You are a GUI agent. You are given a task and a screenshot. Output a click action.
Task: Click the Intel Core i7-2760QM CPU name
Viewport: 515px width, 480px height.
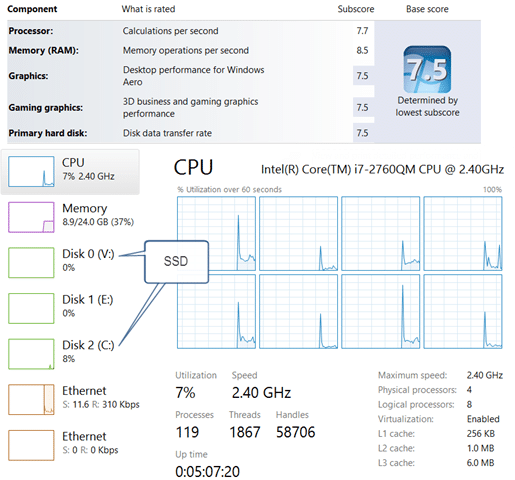[382, 169]
